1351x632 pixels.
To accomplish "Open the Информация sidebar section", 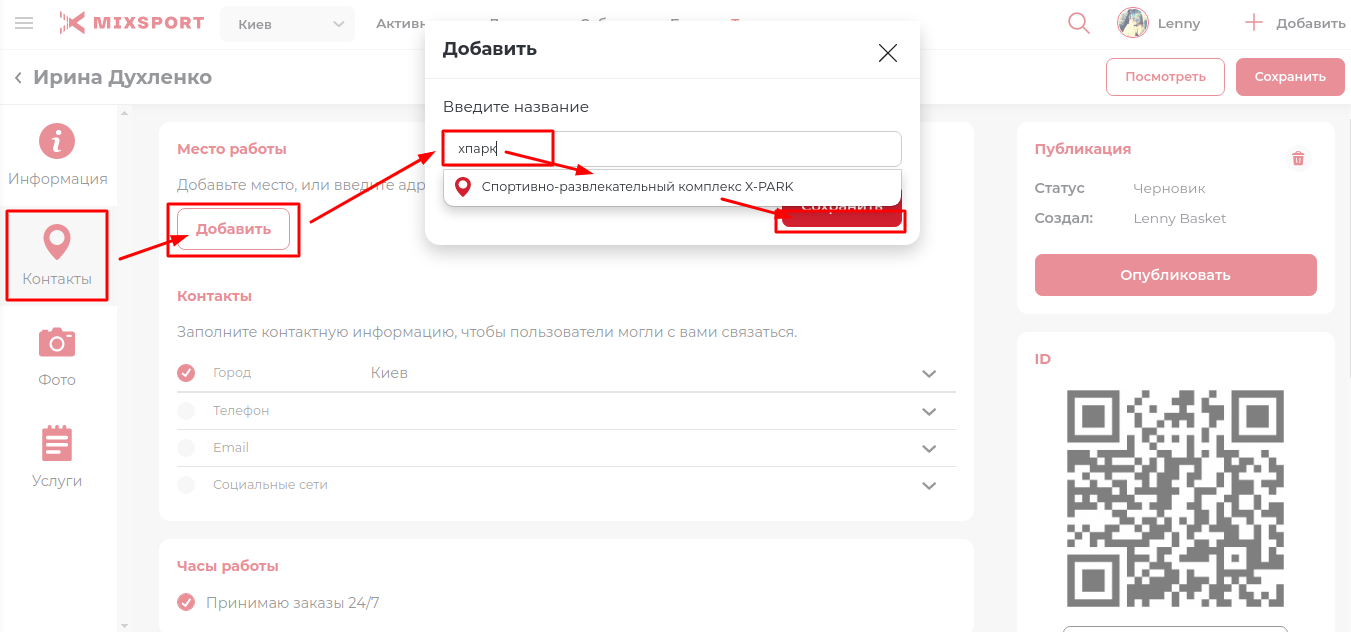I will 57,156.
